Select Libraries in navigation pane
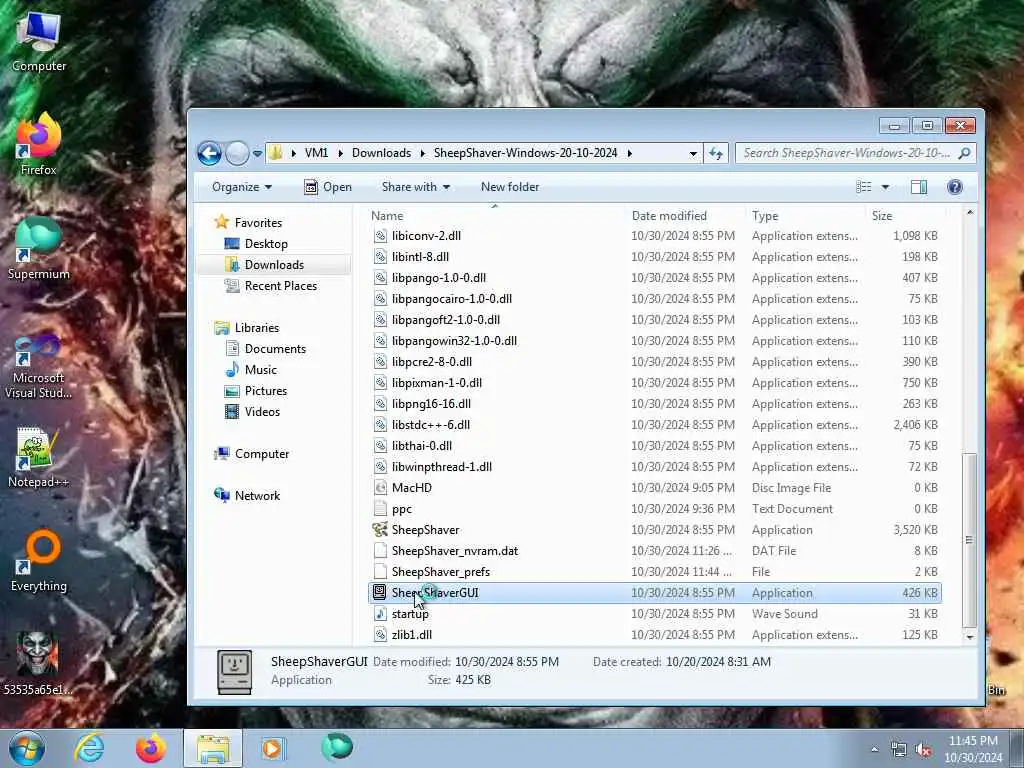Image resolution: width=1024 pixels, height=768 pixels. (x=257, y=328)
